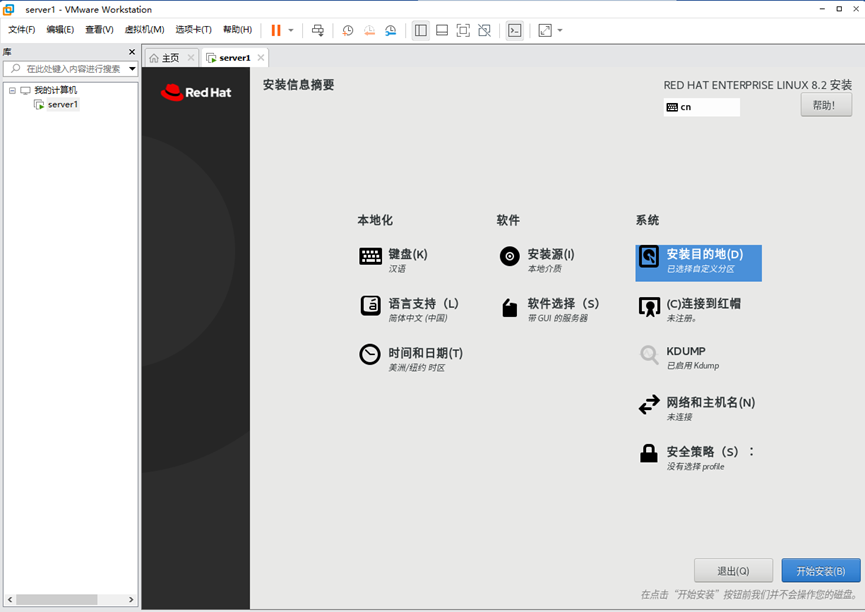The image size is (865, 612).
Task: Select 我的计算机 in the library
Action: [x=56, y=91]
